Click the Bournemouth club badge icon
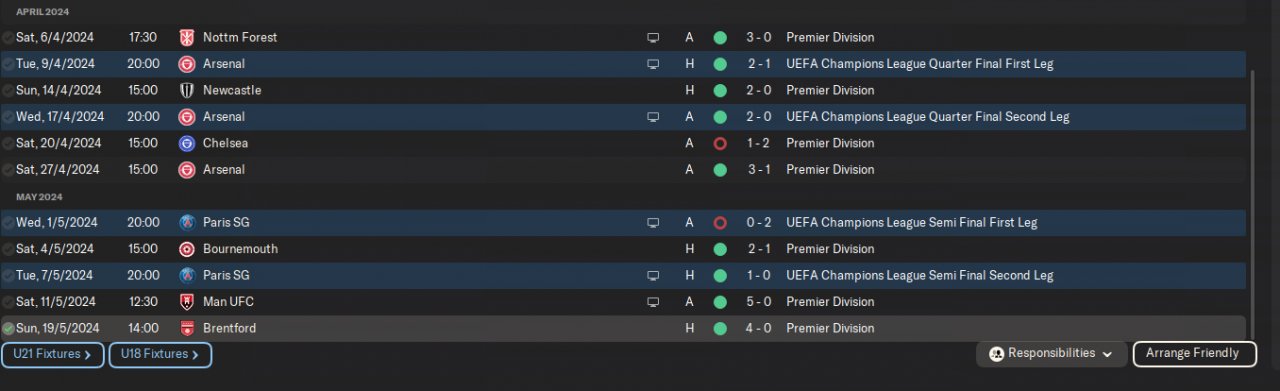 coord(186,249)
